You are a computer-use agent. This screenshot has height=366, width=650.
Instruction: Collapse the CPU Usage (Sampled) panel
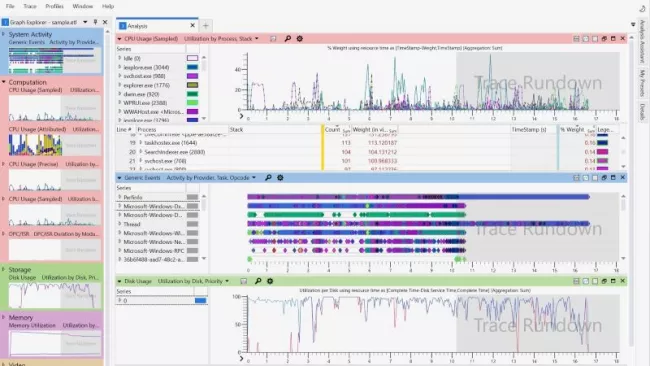(119, 39)
